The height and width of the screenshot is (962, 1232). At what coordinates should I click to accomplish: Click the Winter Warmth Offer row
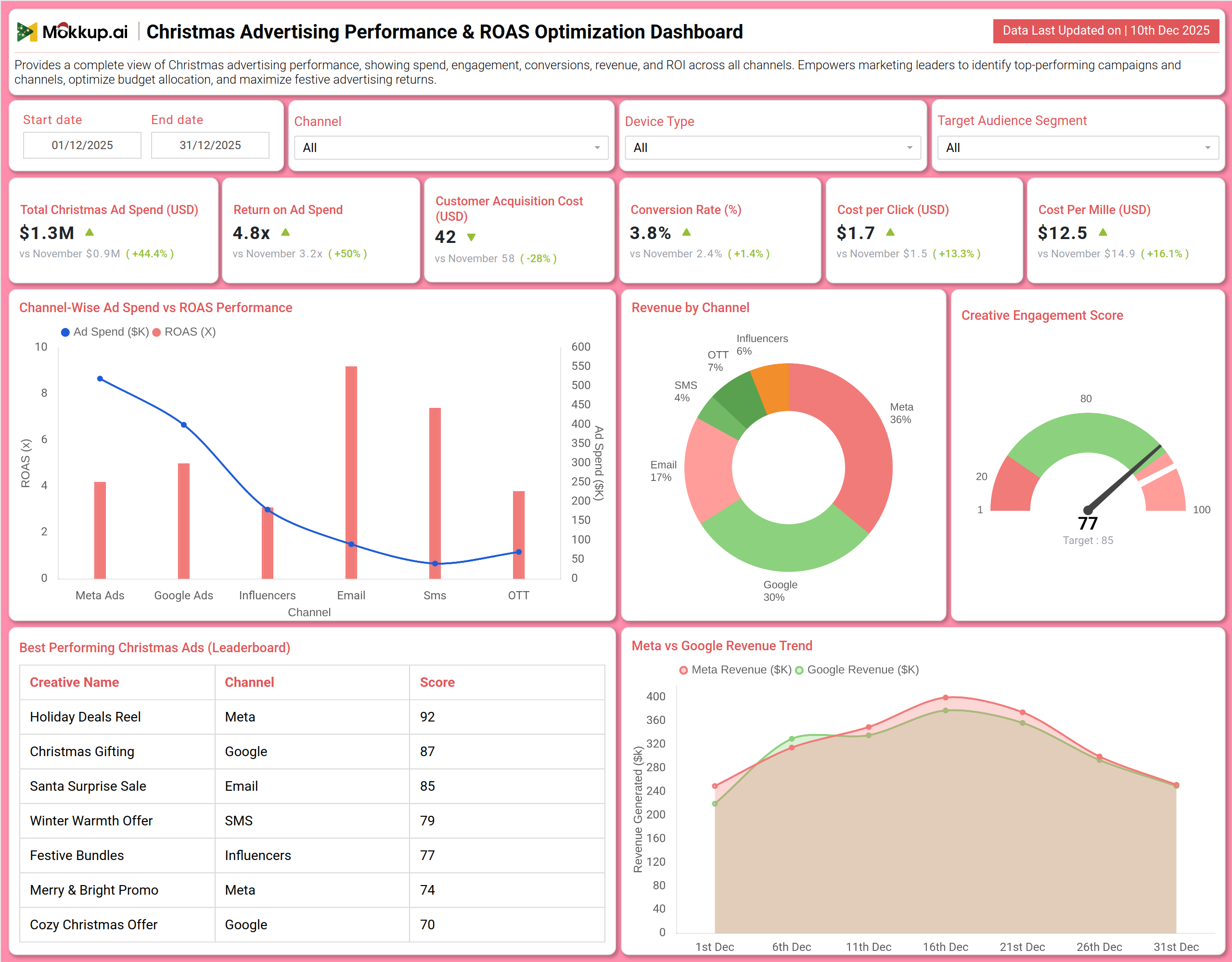coord(312,821)
